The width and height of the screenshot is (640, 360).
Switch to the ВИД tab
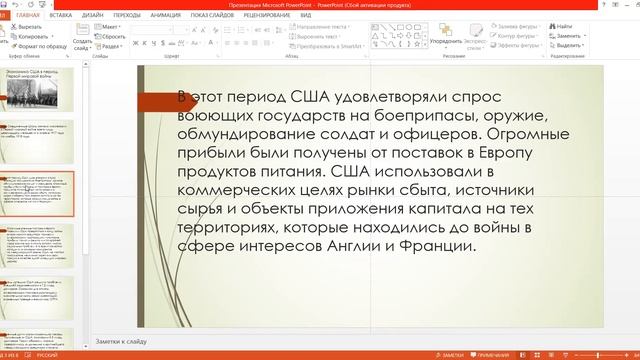(306, 15)
